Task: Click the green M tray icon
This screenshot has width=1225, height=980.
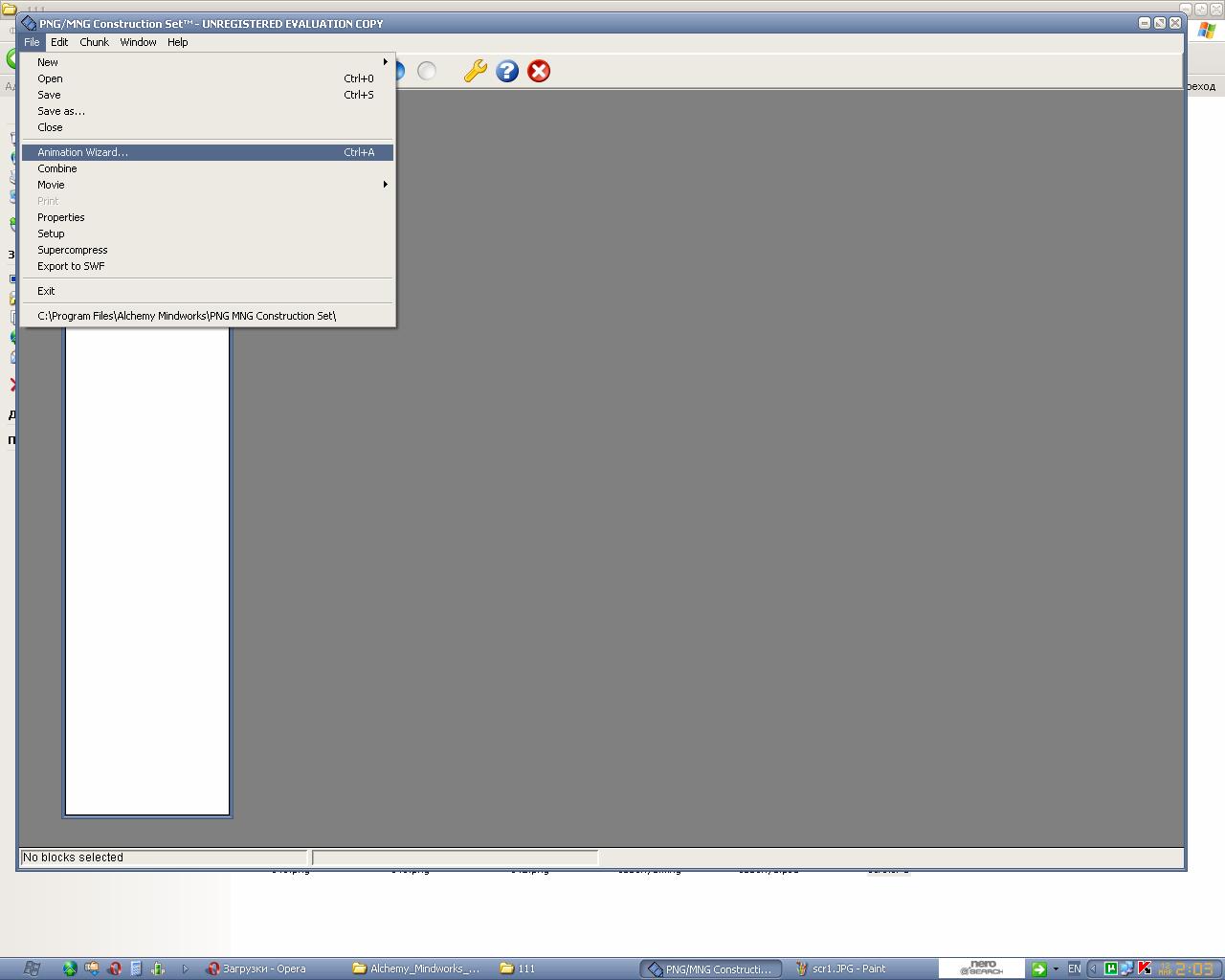Action: 1111,969
